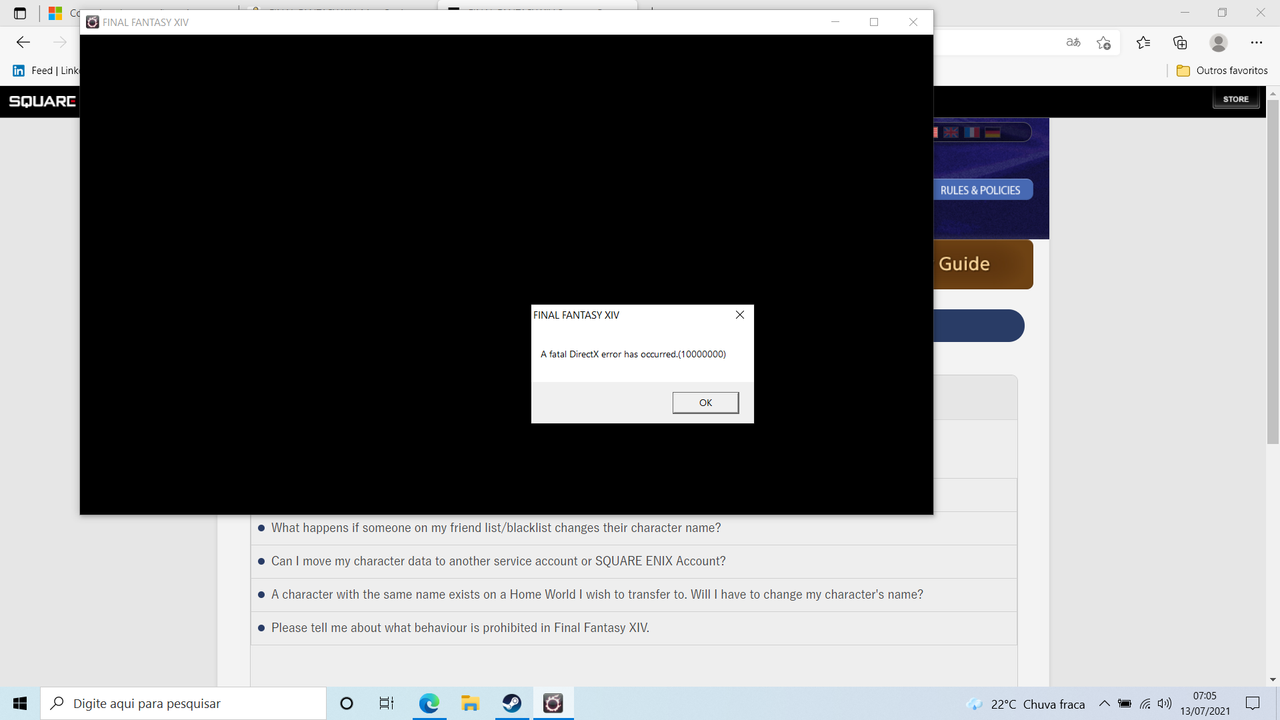Screen dimensions: 1280x720
Task: Open Cortana from the taskbar
Action: tap(346, 704)
